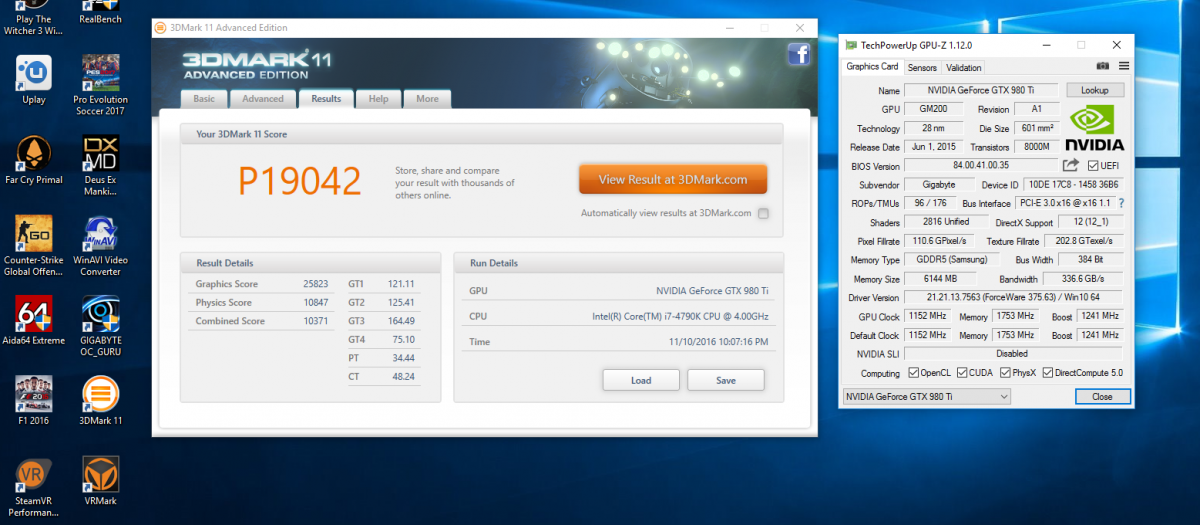Click the P19042 score text
Viewport: 1200px width, 525px height.
(300, 181)
